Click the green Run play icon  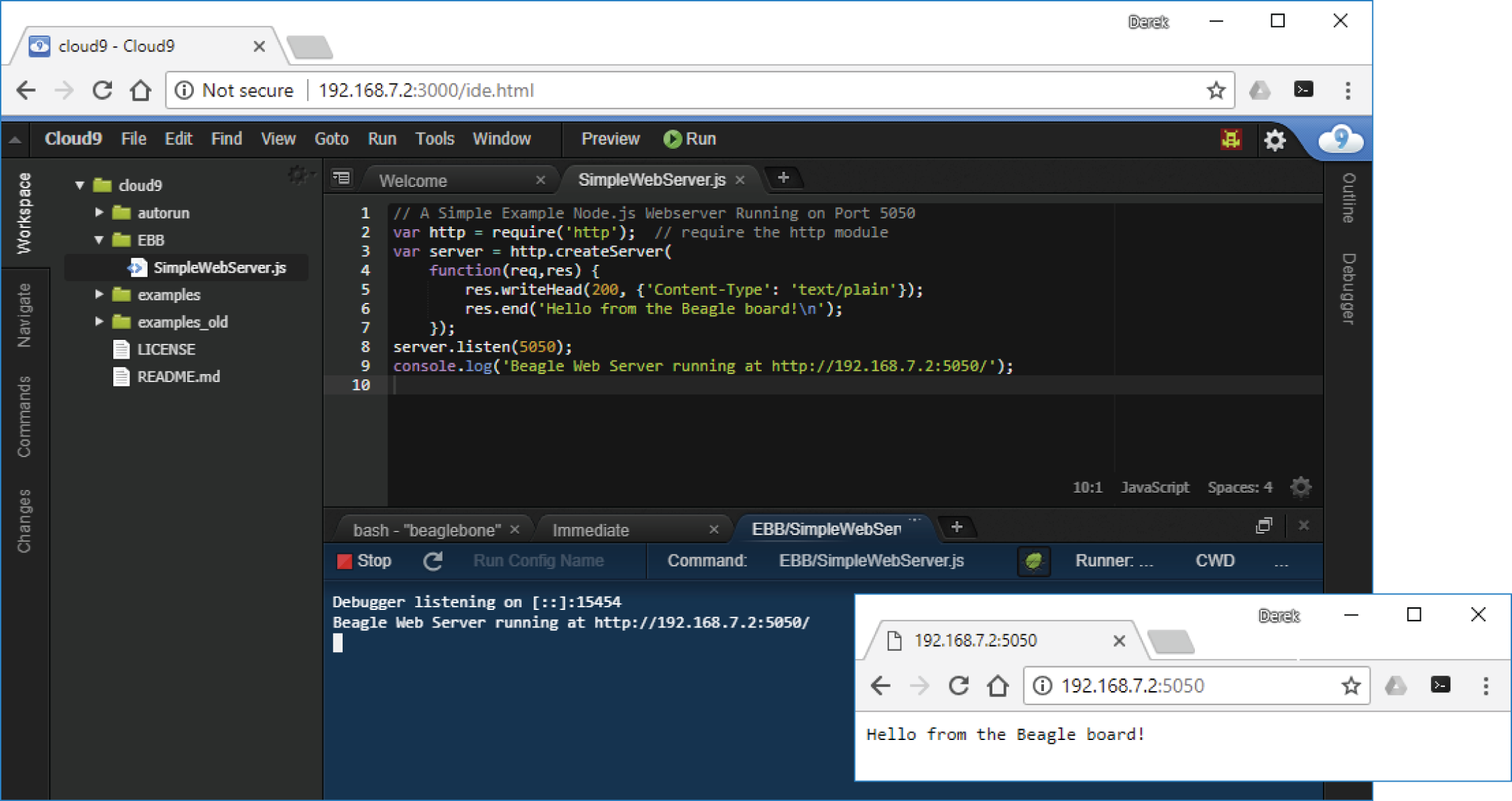(x=672, y=139)
